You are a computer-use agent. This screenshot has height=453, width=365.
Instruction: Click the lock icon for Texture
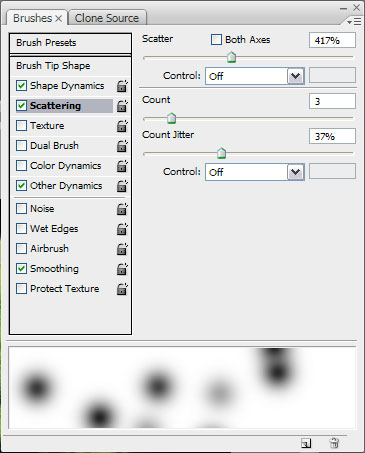(x=122, y=126)
